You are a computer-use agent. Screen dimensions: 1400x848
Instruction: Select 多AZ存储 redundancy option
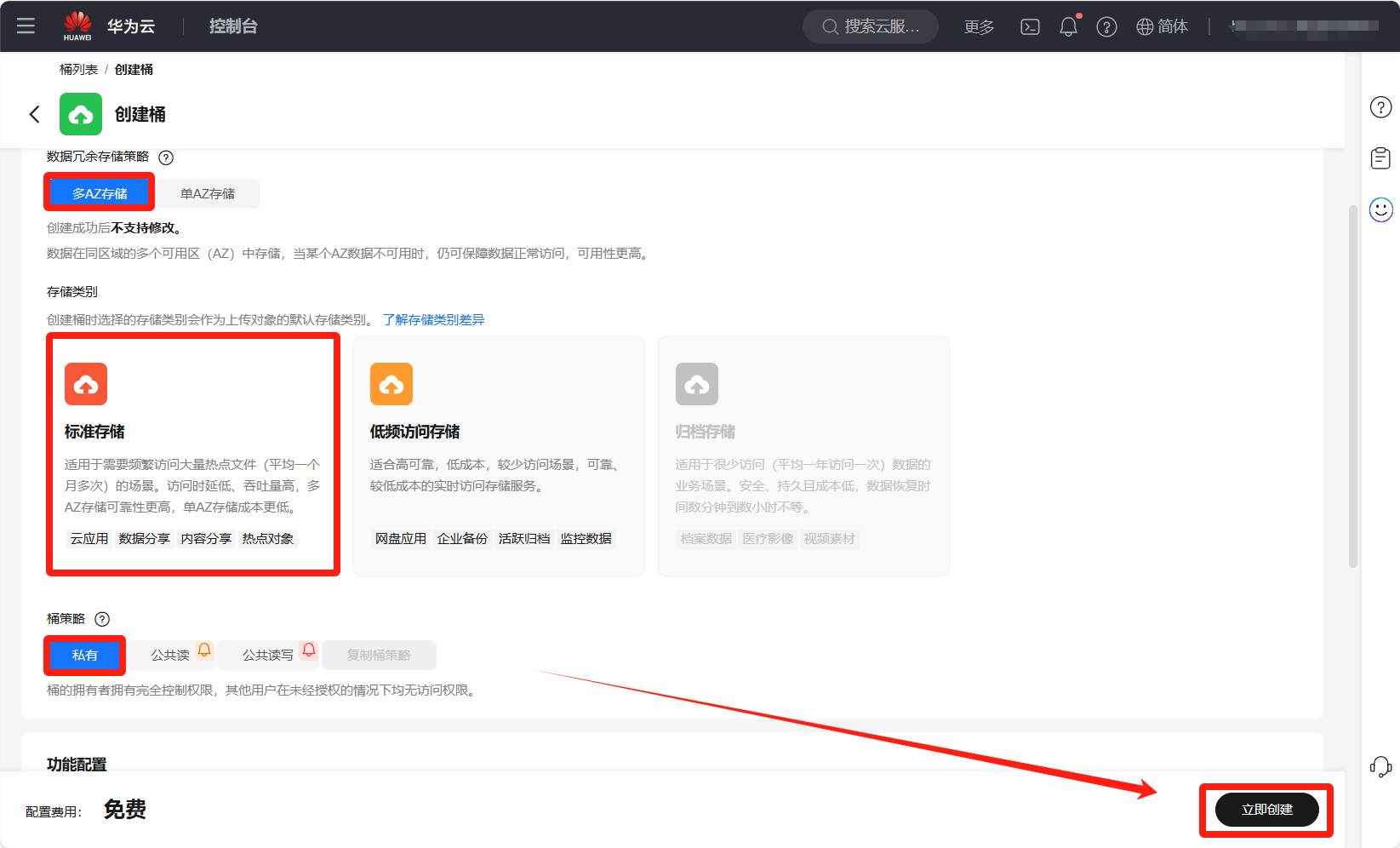tap(100, 194)
